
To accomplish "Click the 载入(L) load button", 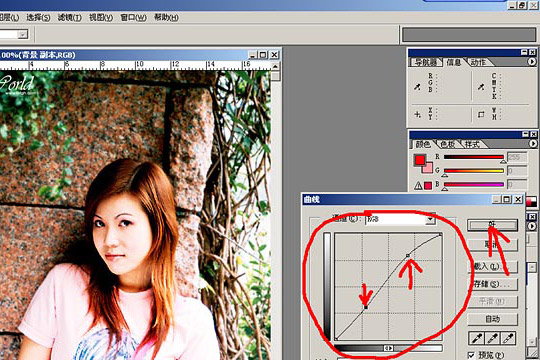I will coord(492,266).
